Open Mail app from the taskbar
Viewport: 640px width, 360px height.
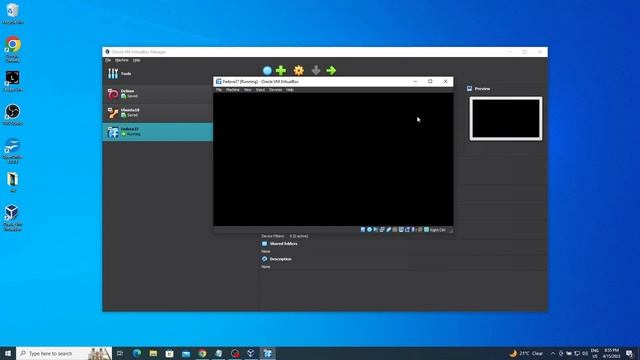pyautogui.click(x=186, y=353)
